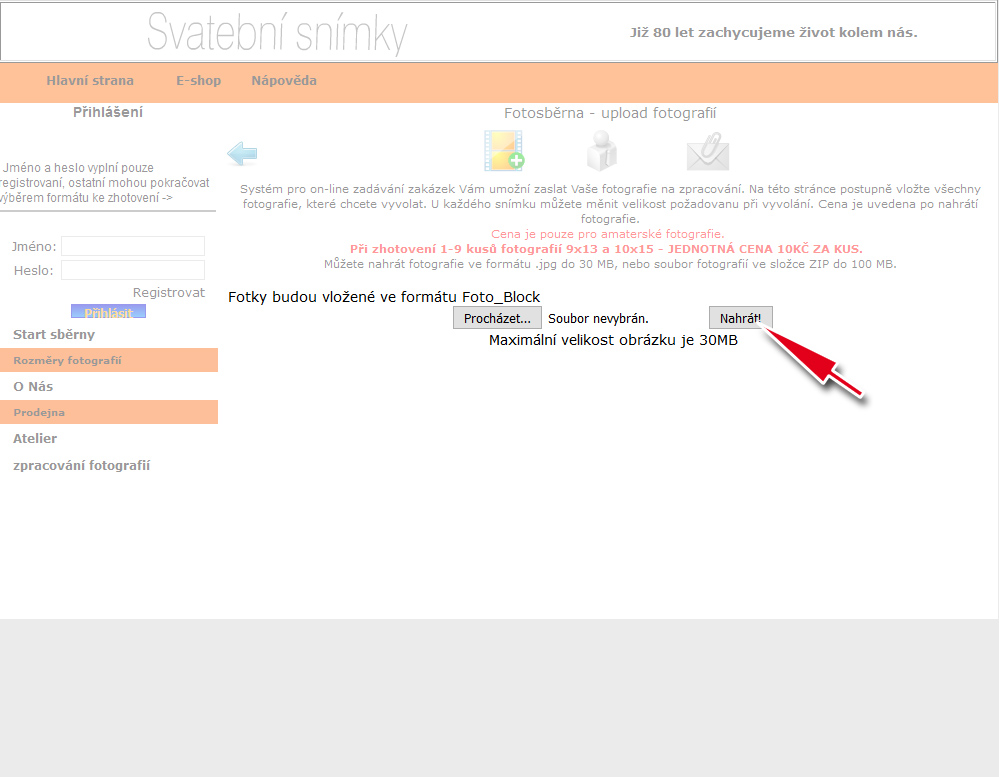Click the grey user figure icon

tap(601, 151)
